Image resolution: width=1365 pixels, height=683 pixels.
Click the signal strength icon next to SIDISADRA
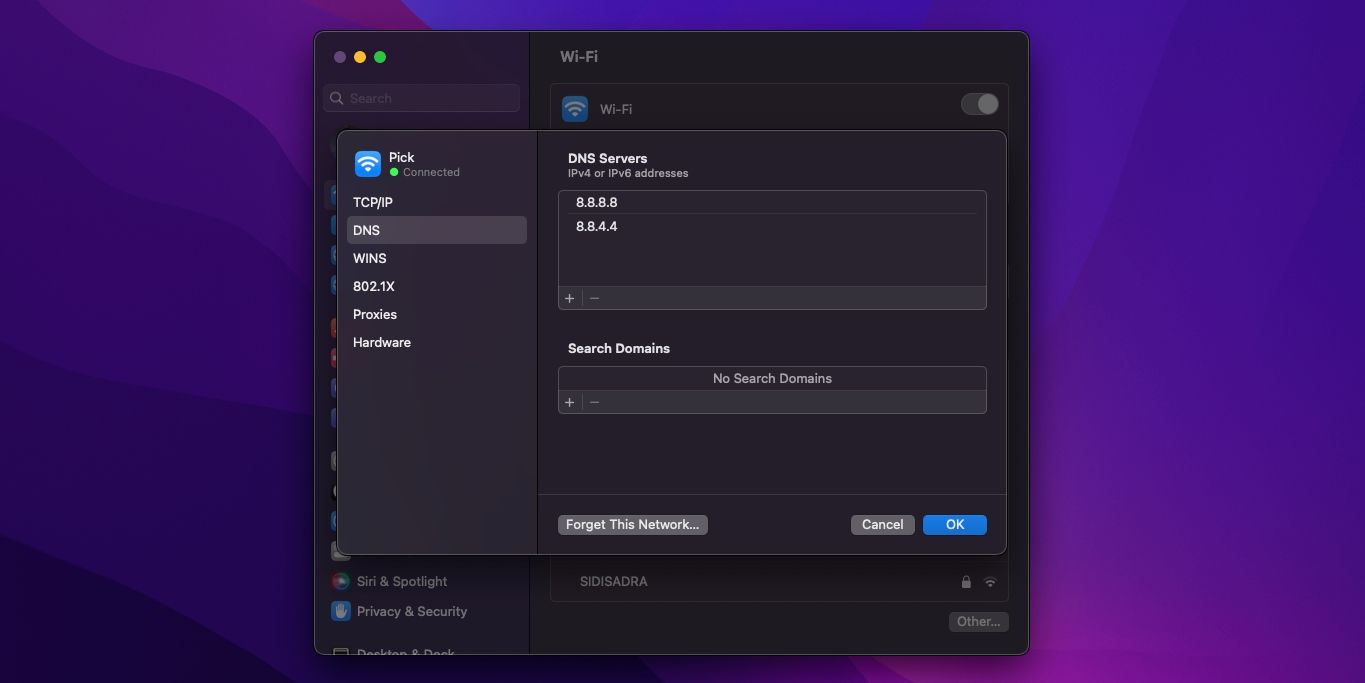[988, 581]
